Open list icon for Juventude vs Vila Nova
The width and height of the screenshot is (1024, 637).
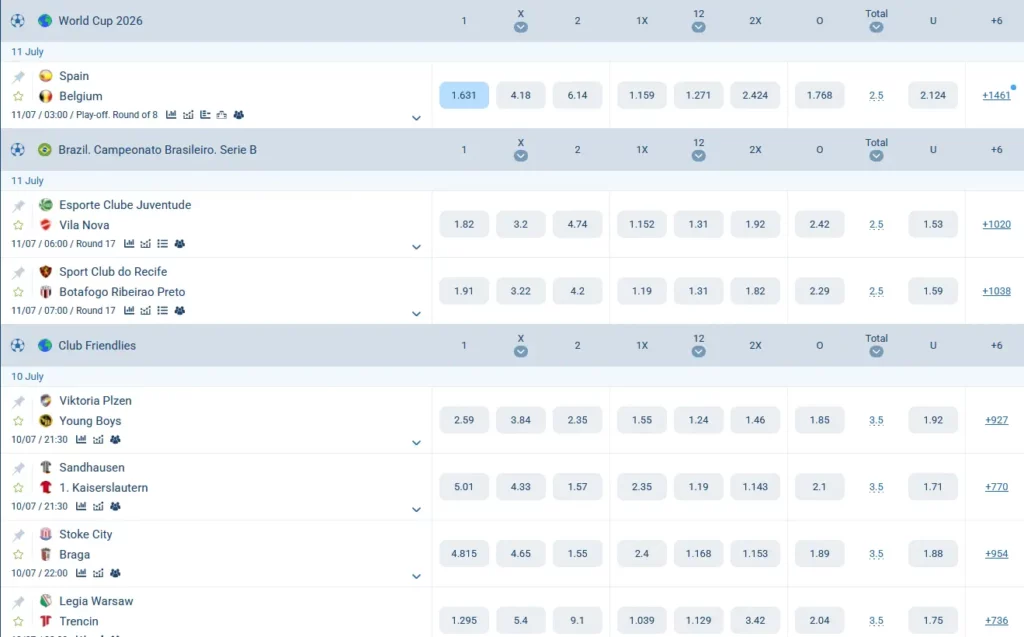[163, 244]
